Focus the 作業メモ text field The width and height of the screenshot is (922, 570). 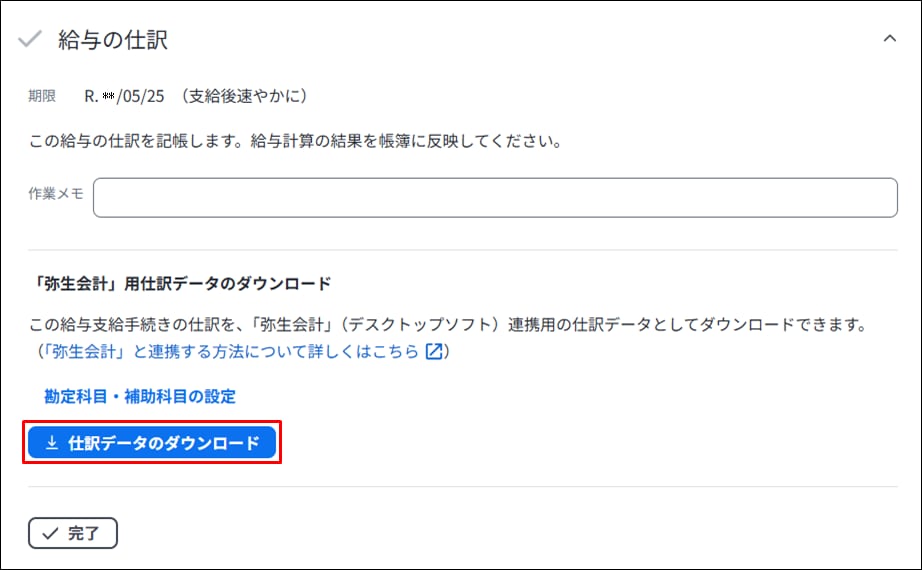(495, 198)
